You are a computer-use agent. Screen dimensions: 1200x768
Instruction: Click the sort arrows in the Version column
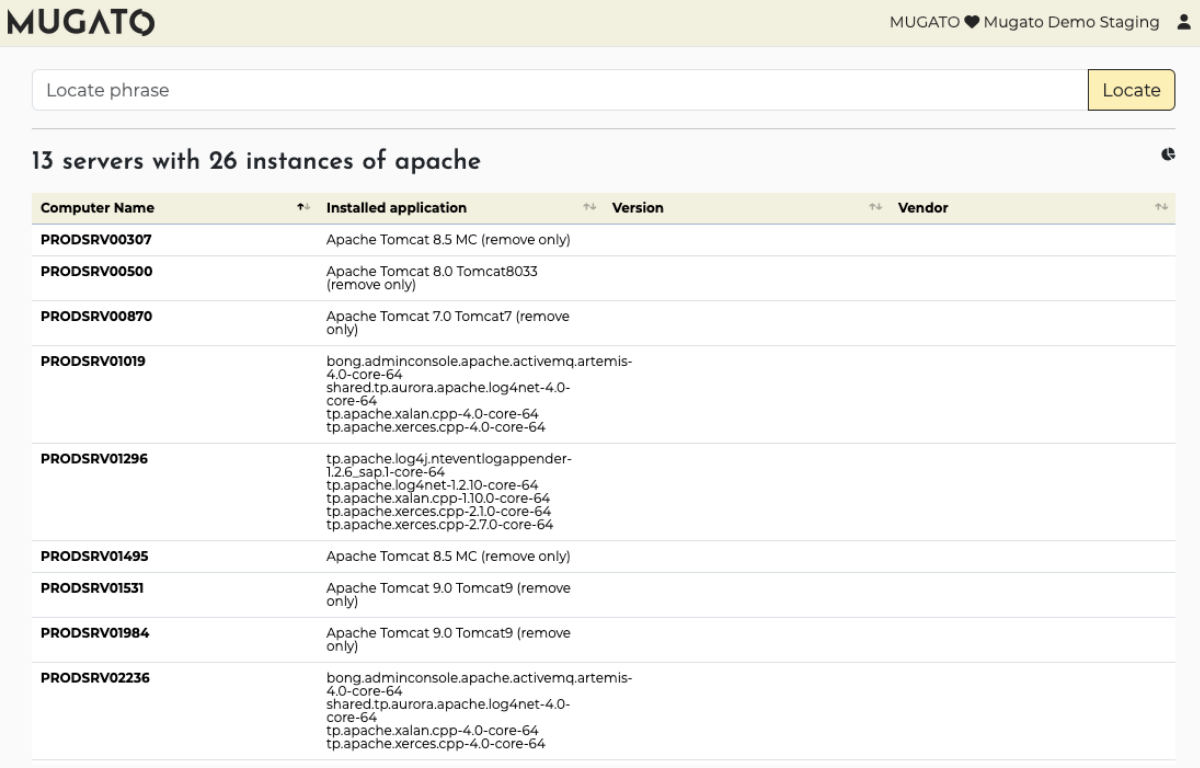click(x=875, y=208)
